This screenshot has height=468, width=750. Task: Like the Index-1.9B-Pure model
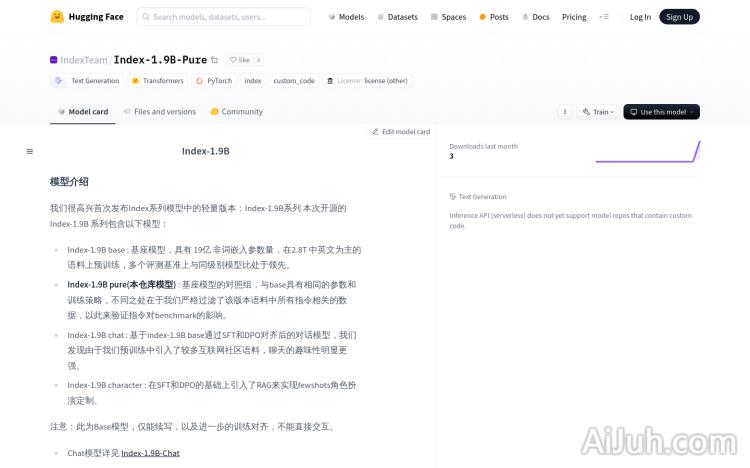(239, 60)
